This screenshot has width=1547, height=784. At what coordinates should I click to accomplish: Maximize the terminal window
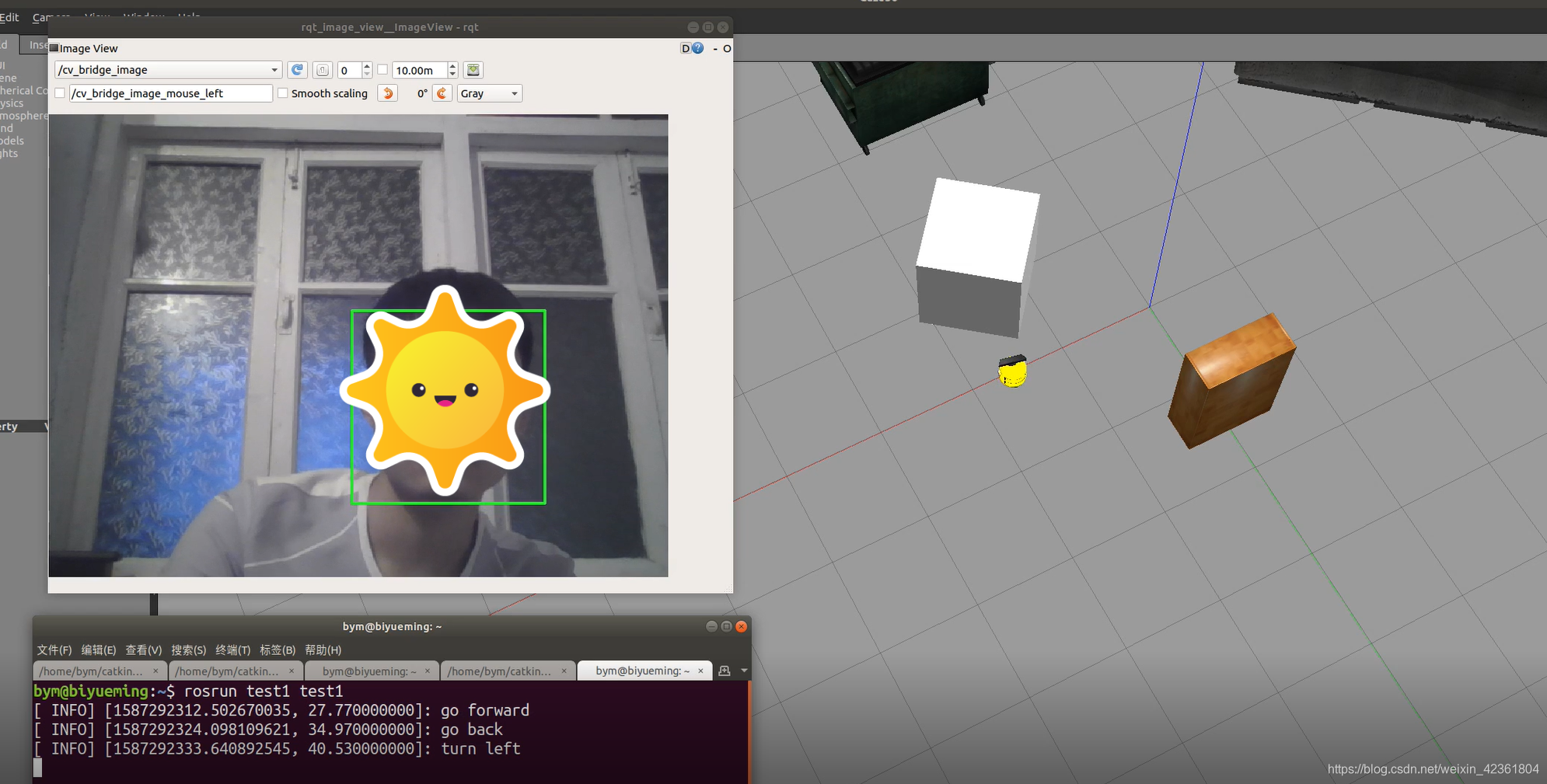[x=726, y=626]
